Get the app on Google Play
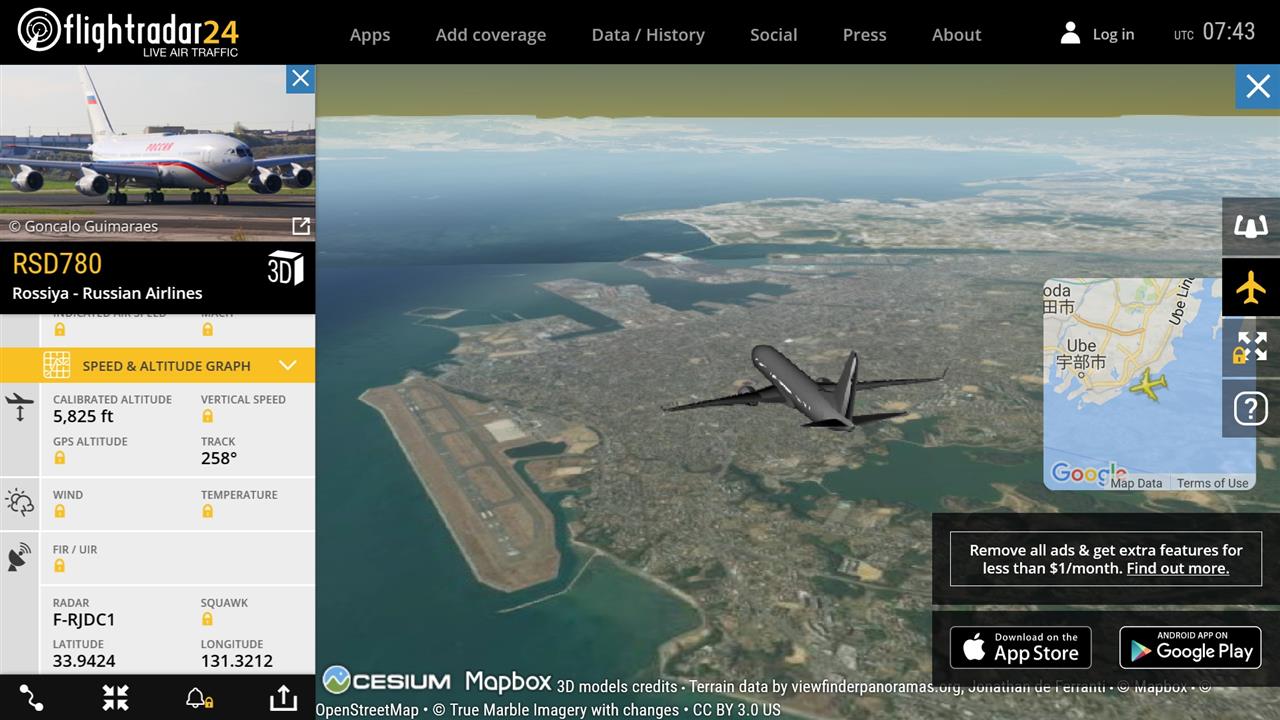The width and height of the screenshot is (1280, 720). (x=1190, y=648)
